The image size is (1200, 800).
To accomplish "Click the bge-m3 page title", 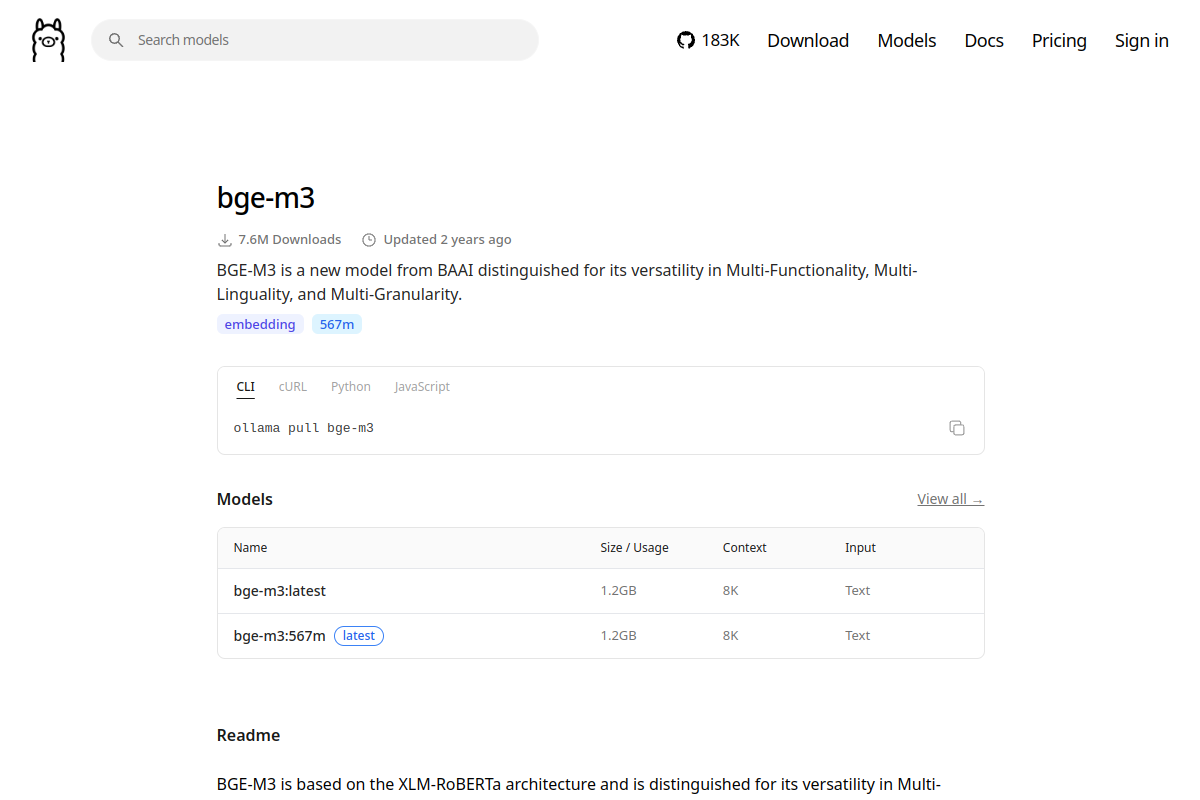I will [x=266, y=198].
